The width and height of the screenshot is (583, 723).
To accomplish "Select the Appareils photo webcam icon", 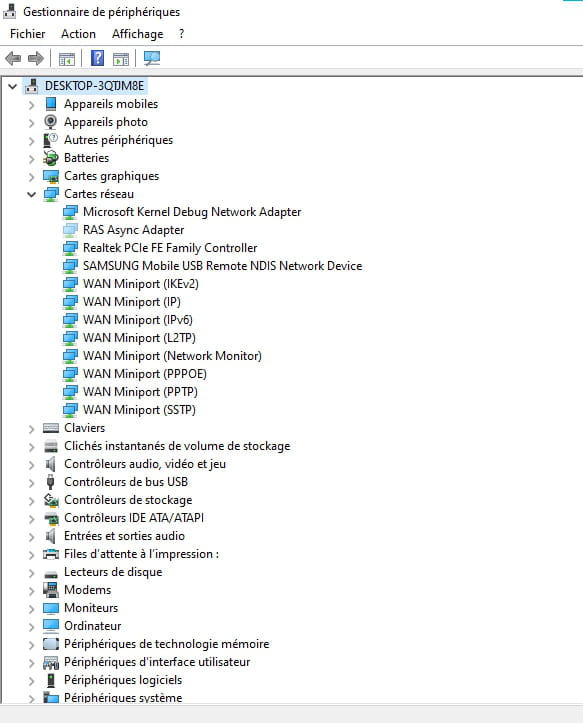I will pos(50,122).
